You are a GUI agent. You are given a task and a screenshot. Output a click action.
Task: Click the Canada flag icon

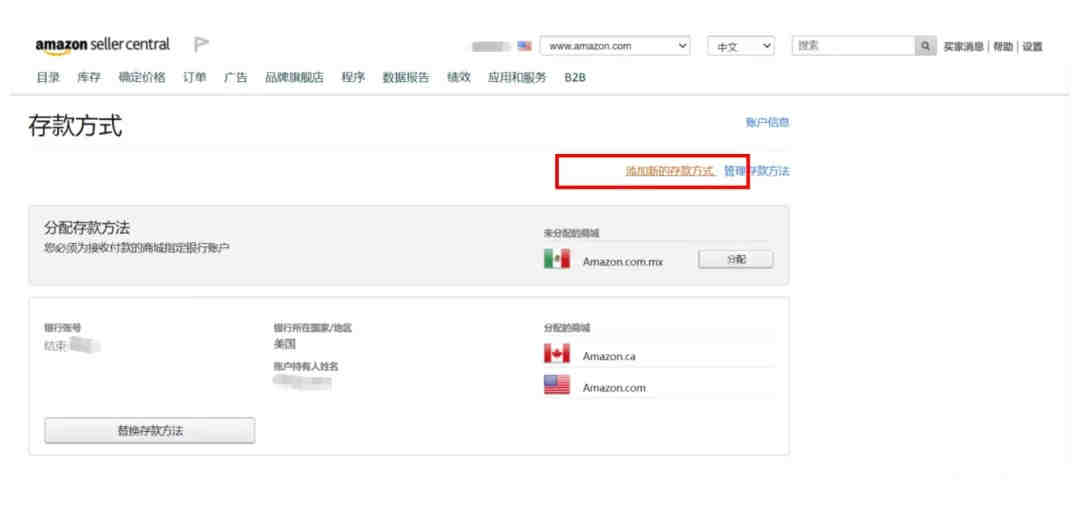(557, 354)
